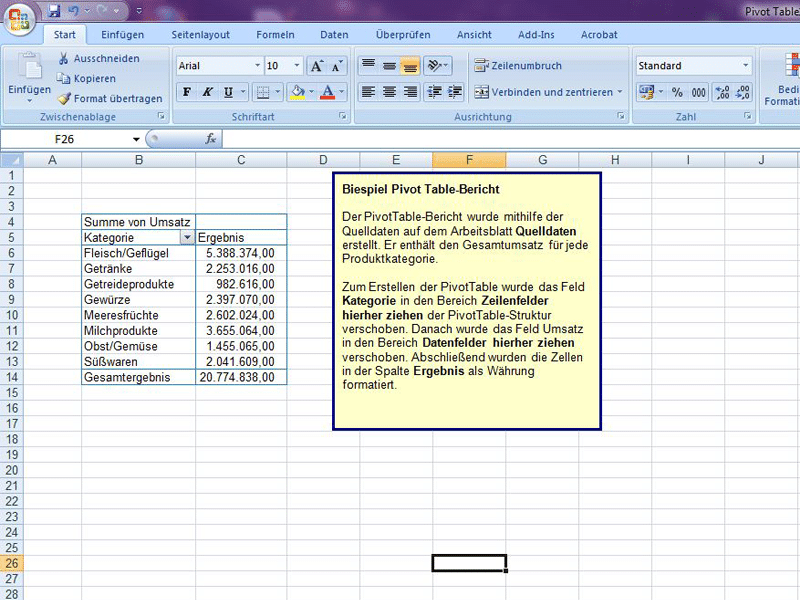Image resolution: width=800 pixels, height=600 pixels.
Task: Center text horizontally
Action: pos(389,92)
